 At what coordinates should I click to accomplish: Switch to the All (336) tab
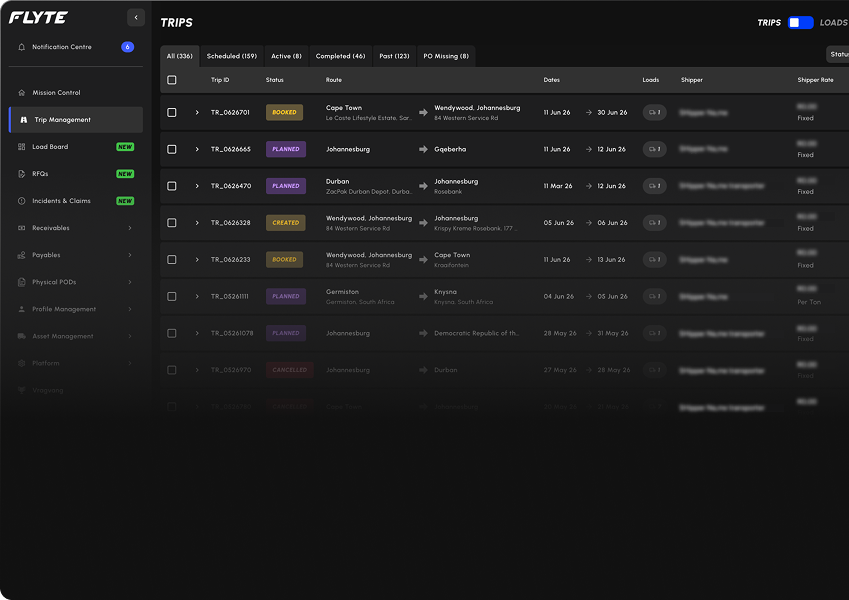click(x=180, y=56)
